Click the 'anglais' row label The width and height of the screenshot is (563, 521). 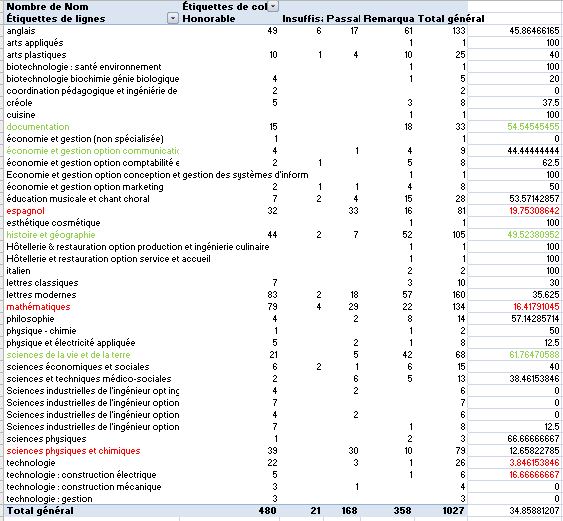click(x=21, y=31)
